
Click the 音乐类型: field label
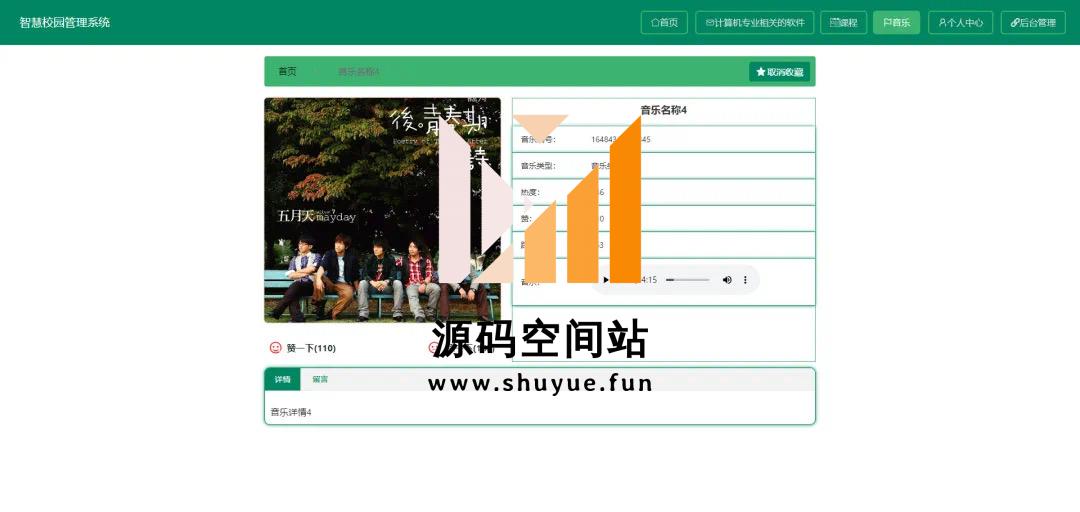(537, 166)
